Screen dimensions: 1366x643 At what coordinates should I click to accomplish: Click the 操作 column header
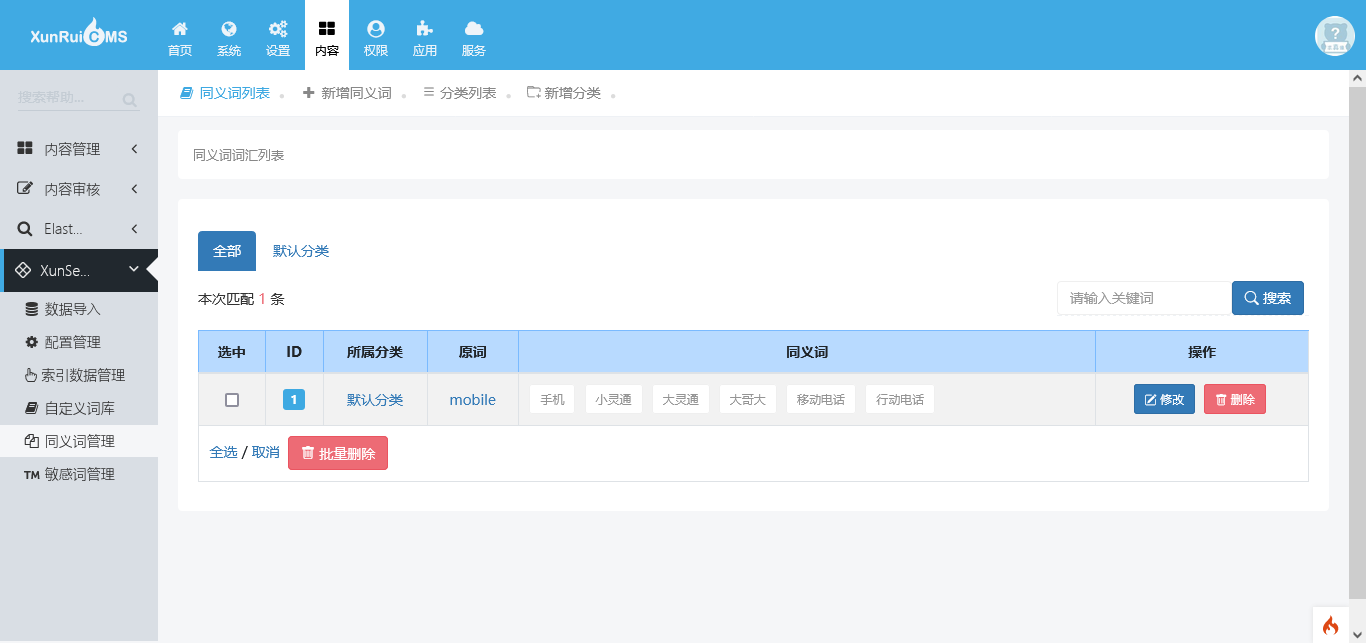click(x=1202, y=352)
